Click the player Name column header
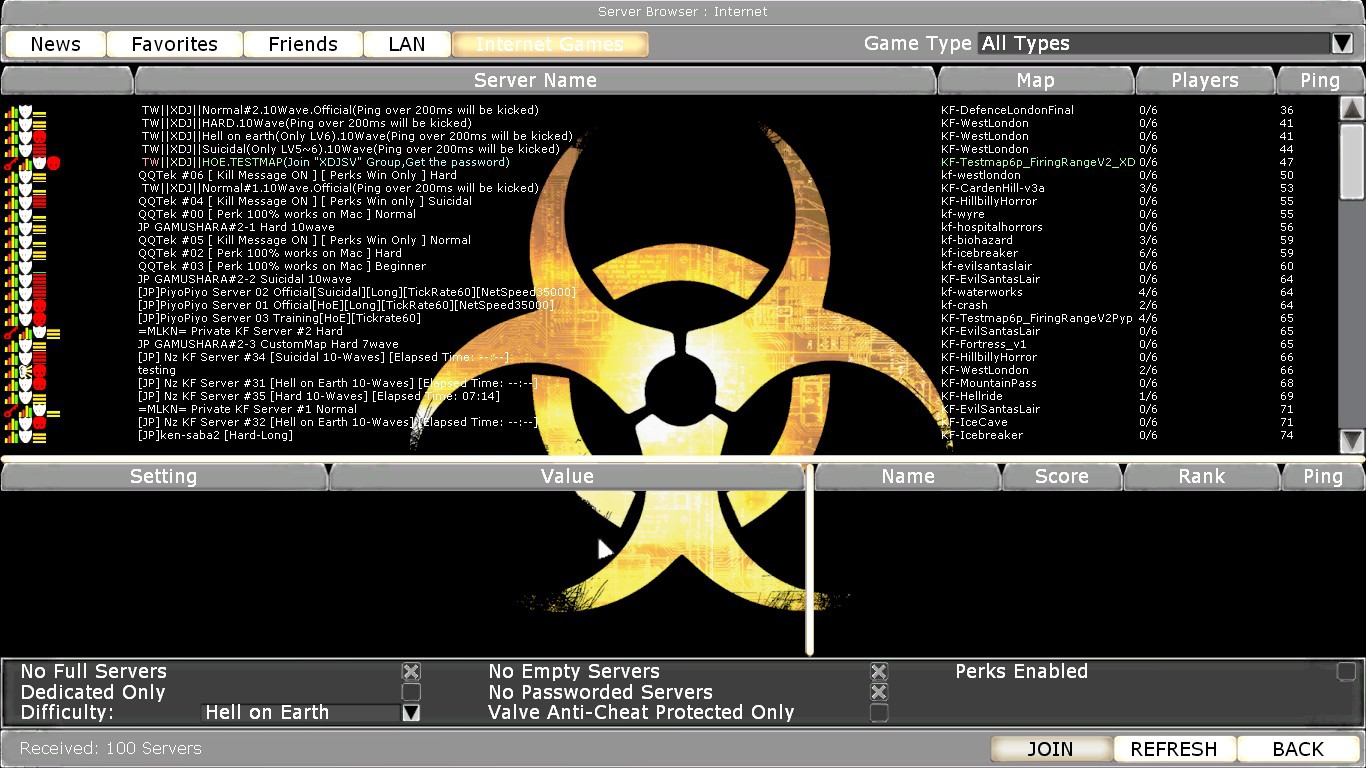Screen dimensions: 1366x768 908,477
